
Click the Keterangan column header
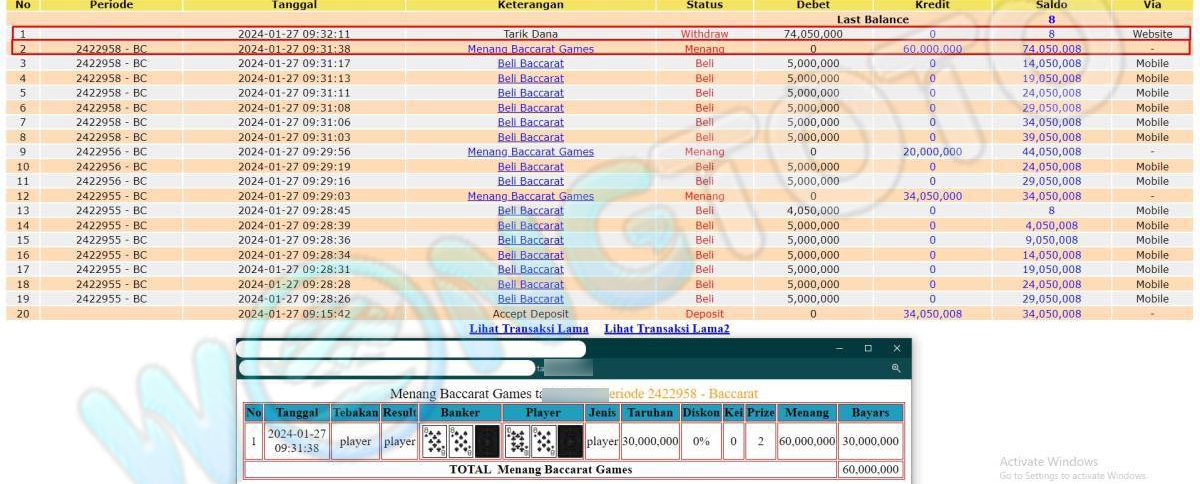530,5
